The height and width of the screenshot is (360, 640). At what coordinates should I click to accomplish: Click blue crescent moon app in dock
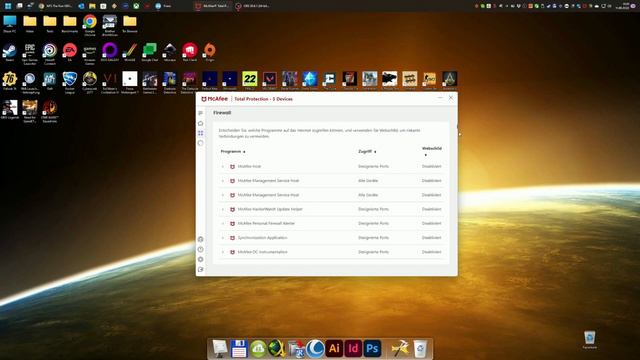315,349
